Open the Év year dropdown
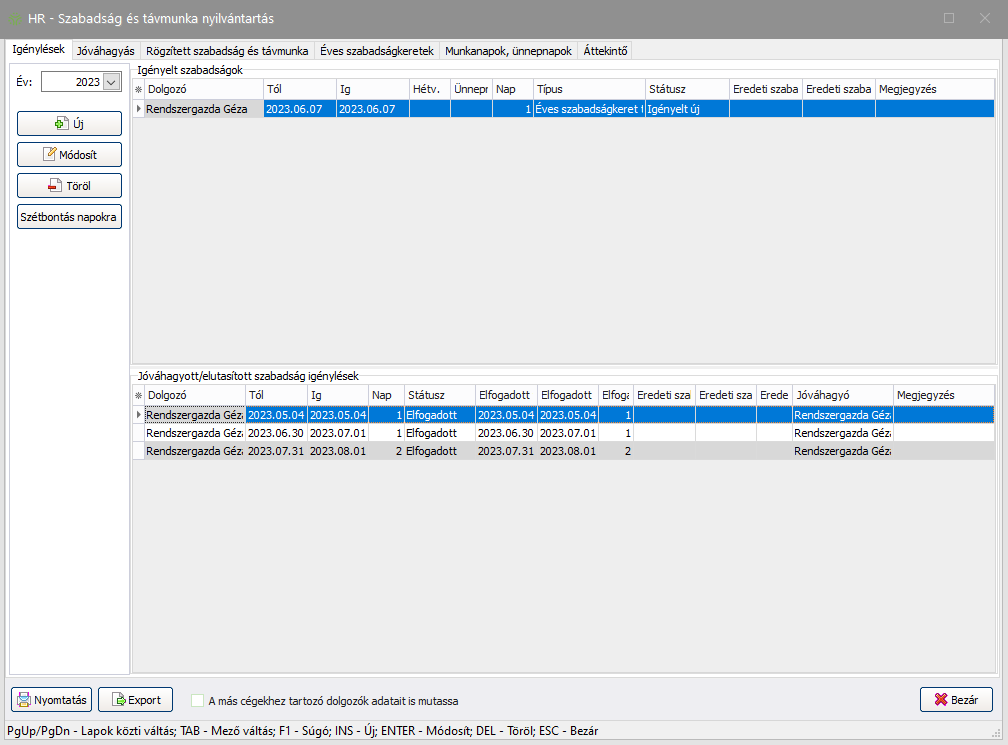Screen dimensions: 1008x745 pos(111,83)
